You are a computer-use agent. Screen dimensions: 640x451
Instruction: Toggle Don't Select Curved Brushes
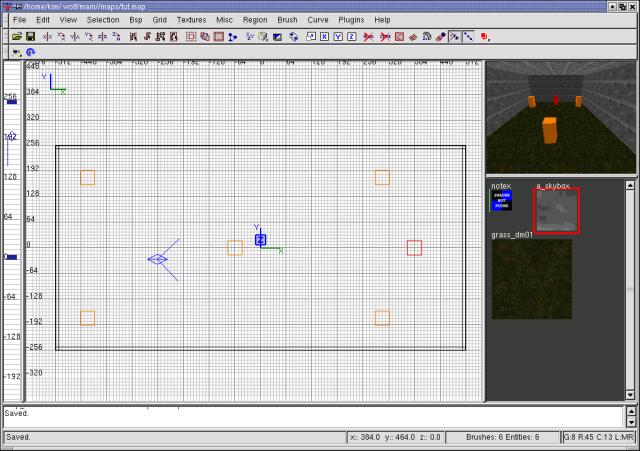point(369,37)
